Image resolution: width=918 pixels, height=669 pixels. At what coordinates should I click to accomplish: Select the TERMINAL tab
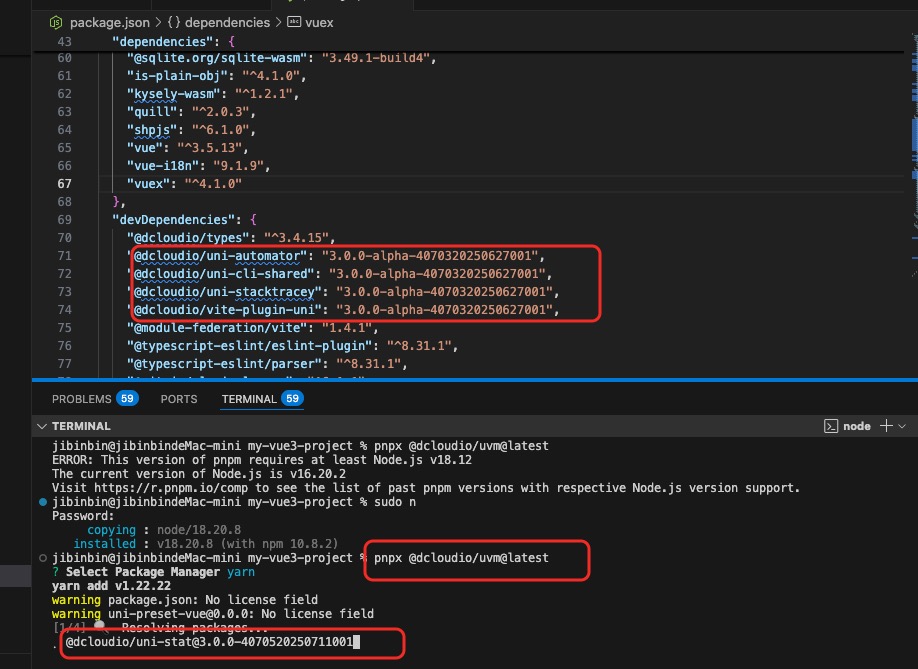[249, 399]
